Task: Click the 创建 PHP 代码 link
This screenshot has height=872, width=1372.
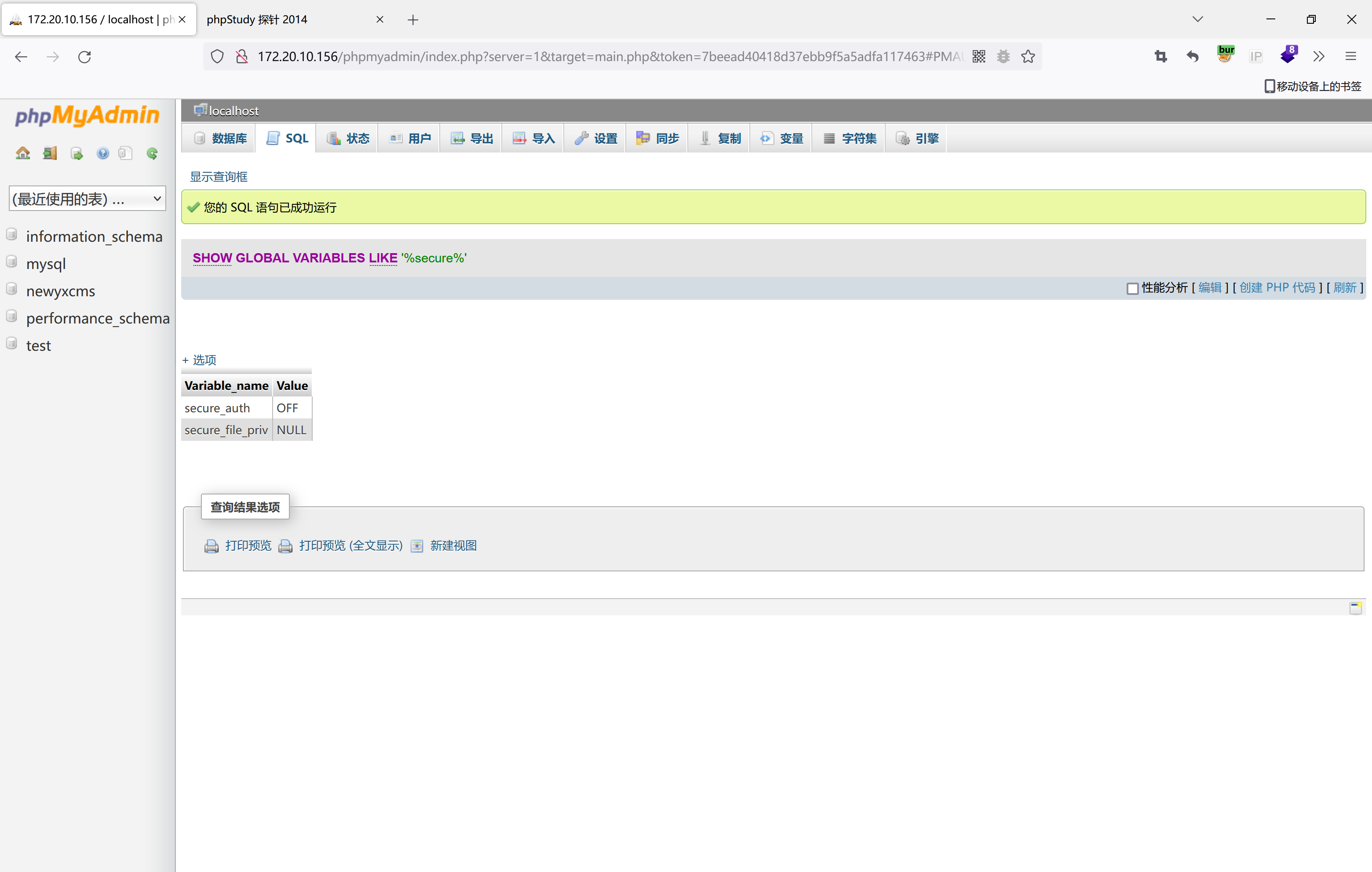Action: [x=1277, y=287]
